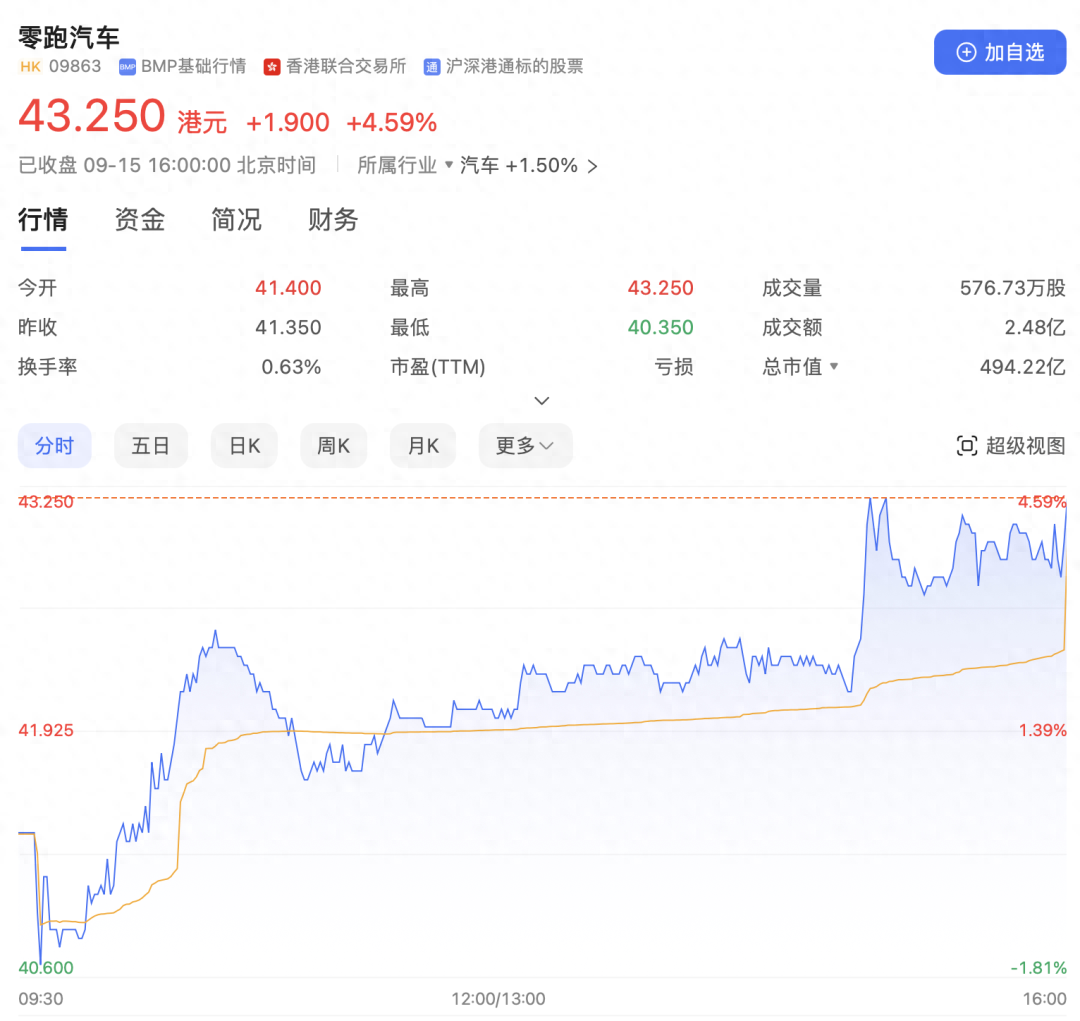The height and width of the screenshot is (1021, 1080).
Task: Click the 市盈(TTM) value 亏损
Action: pyautogui.click(x=674, y=367)
